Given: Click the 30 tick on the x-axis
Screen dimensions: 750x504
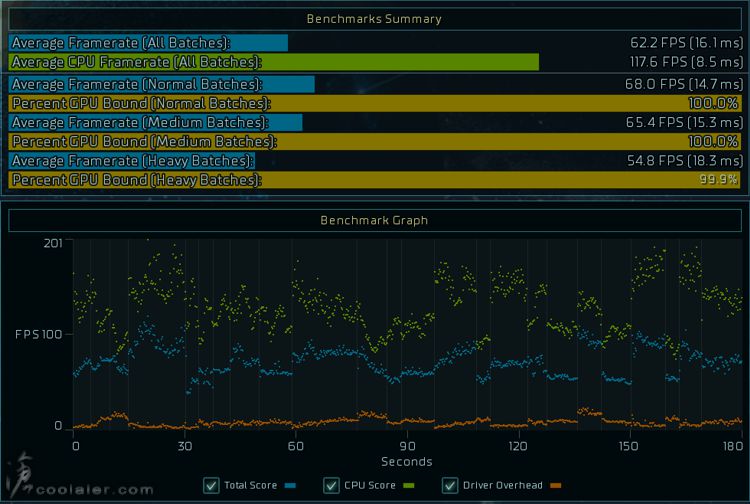Looking at the screenshot, I should tap(185, 446).
